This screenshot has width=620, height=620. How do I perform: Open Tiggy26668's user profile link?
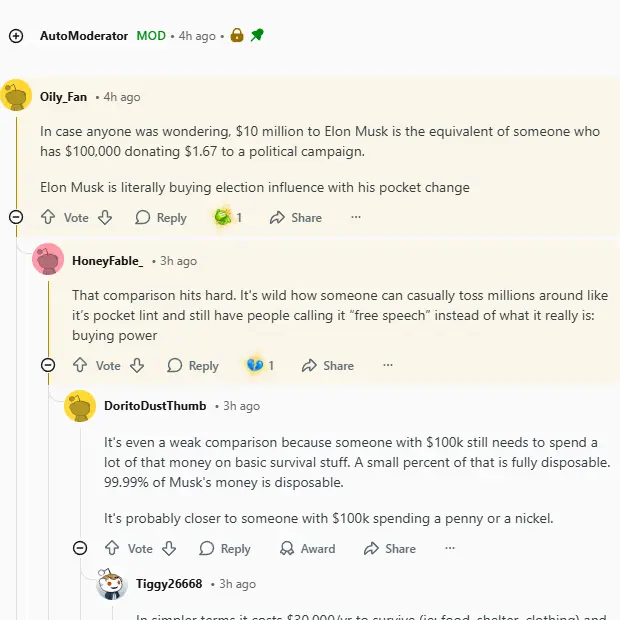click(x=169, y=584)
